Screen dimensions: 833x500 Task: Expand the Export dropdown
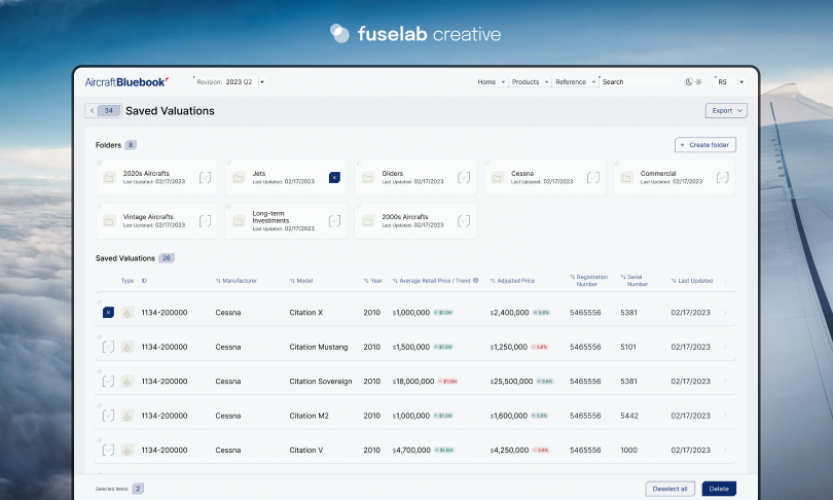(726, 111)
